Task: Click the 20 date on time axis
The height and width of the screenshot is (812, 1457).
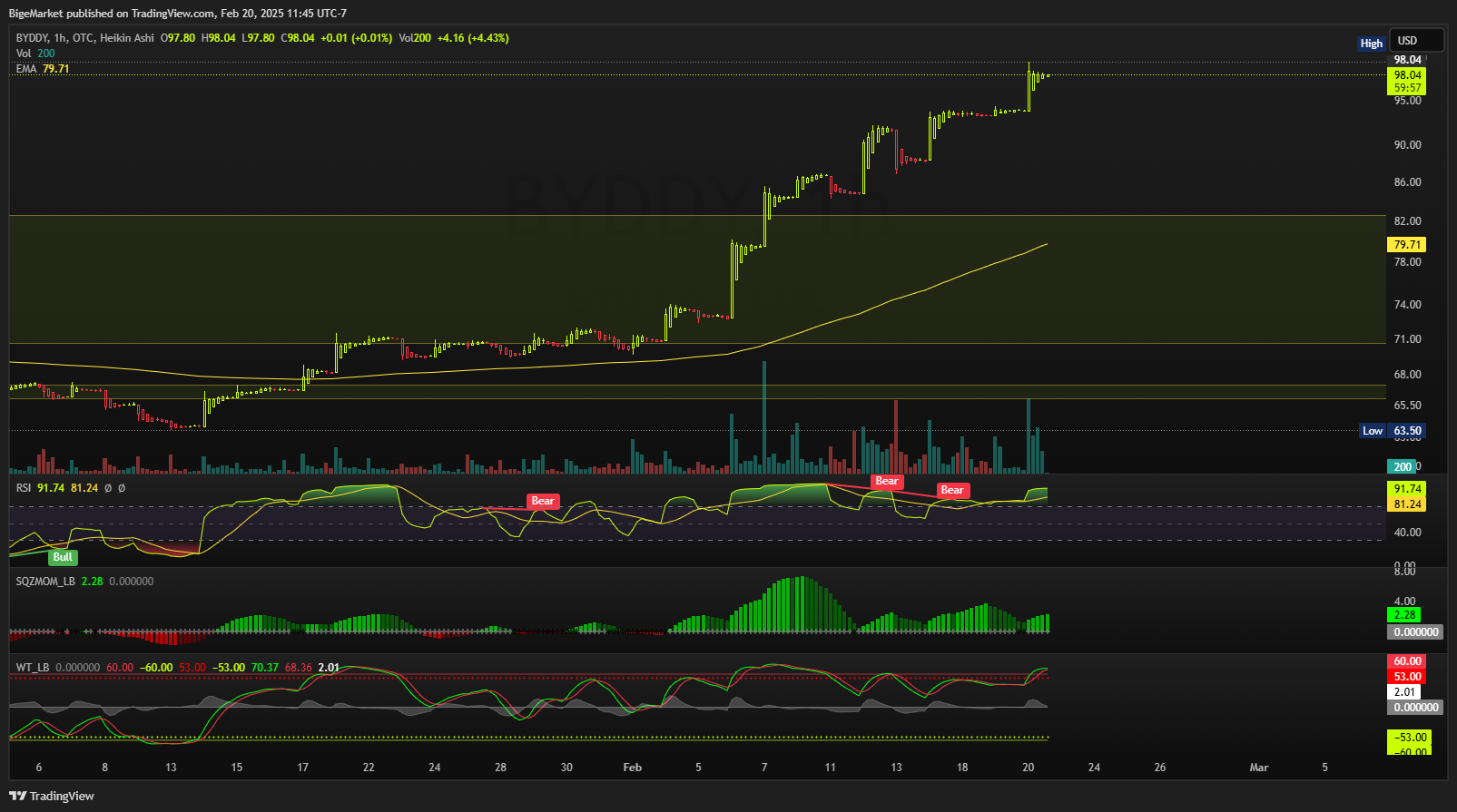Action: 1029,768
